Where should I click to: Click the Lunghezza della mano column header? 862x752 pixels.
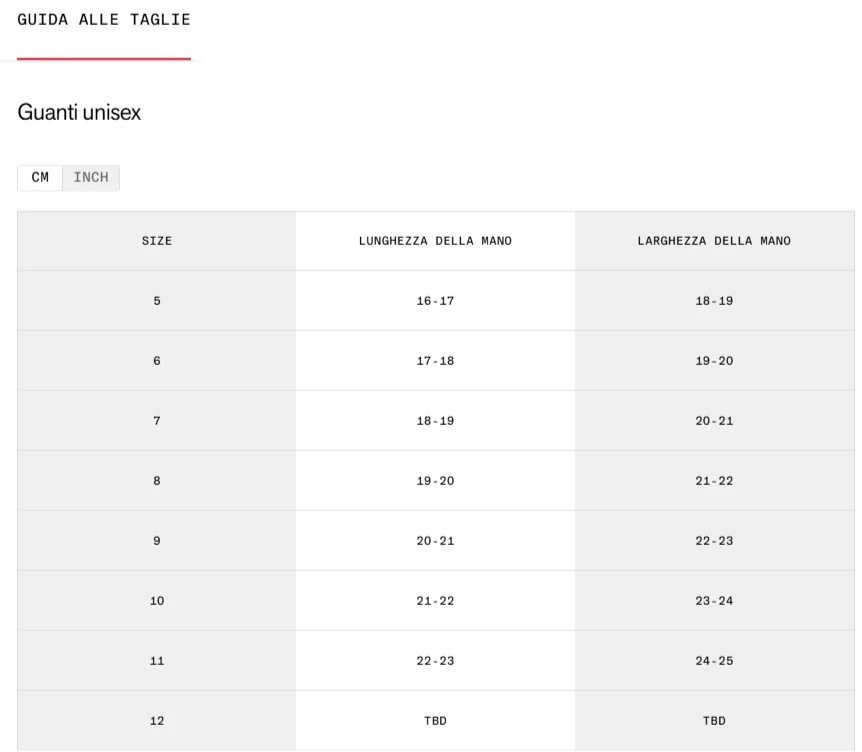435,241
